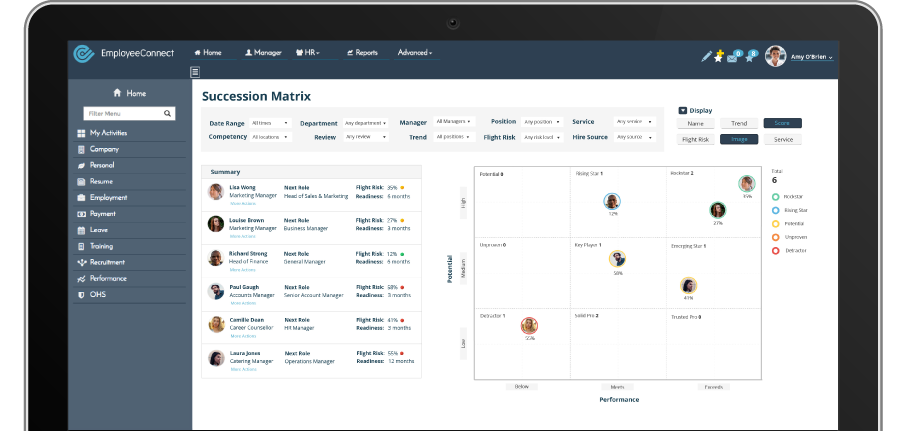Image resolution: width=904 pixels, height=431 pixels.
Task: Expand the Date Range dropdown
Action: [271, 123]
